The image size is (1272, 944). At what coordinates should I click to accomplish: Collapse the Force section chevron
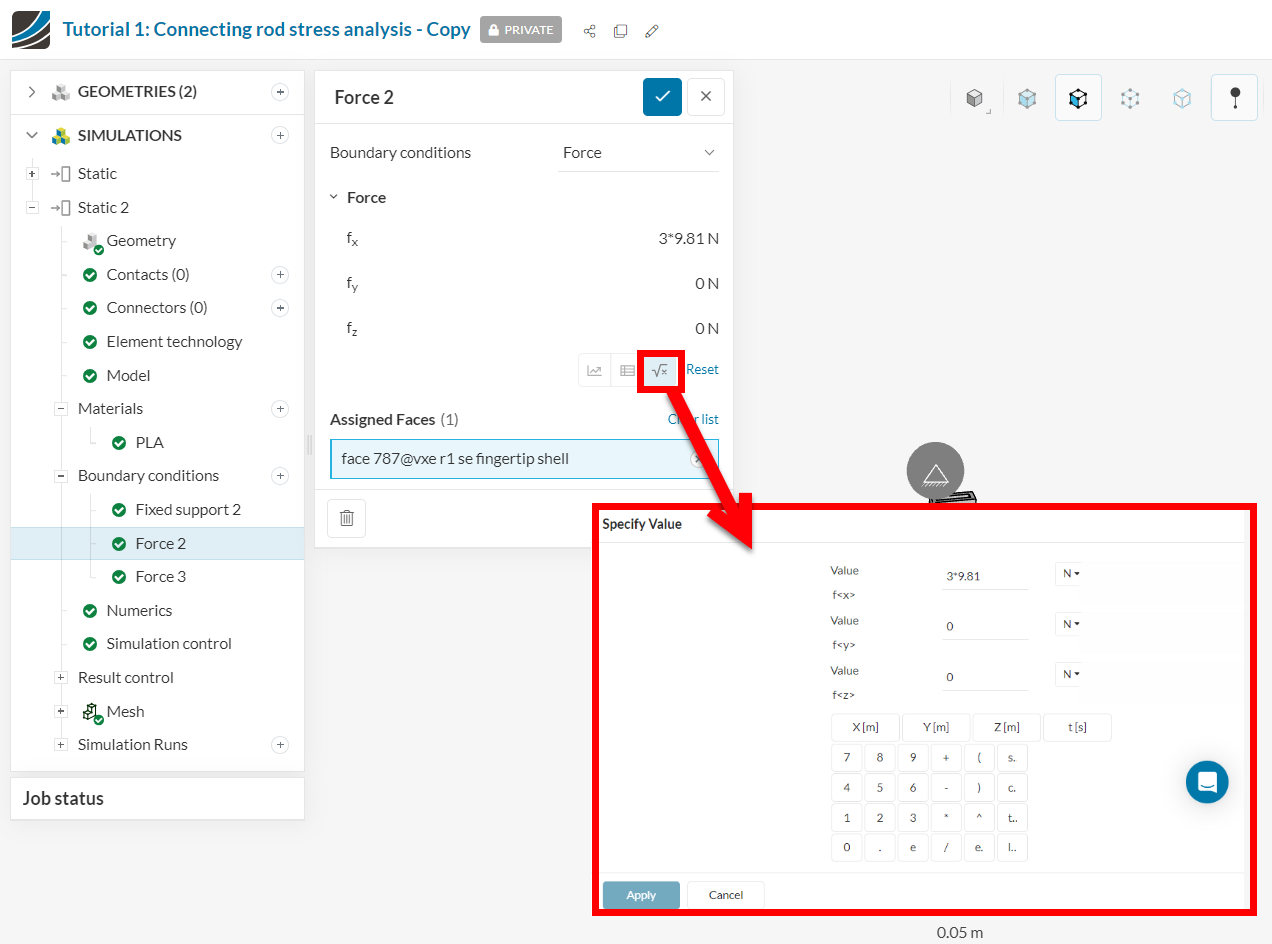tap(335, 197)
